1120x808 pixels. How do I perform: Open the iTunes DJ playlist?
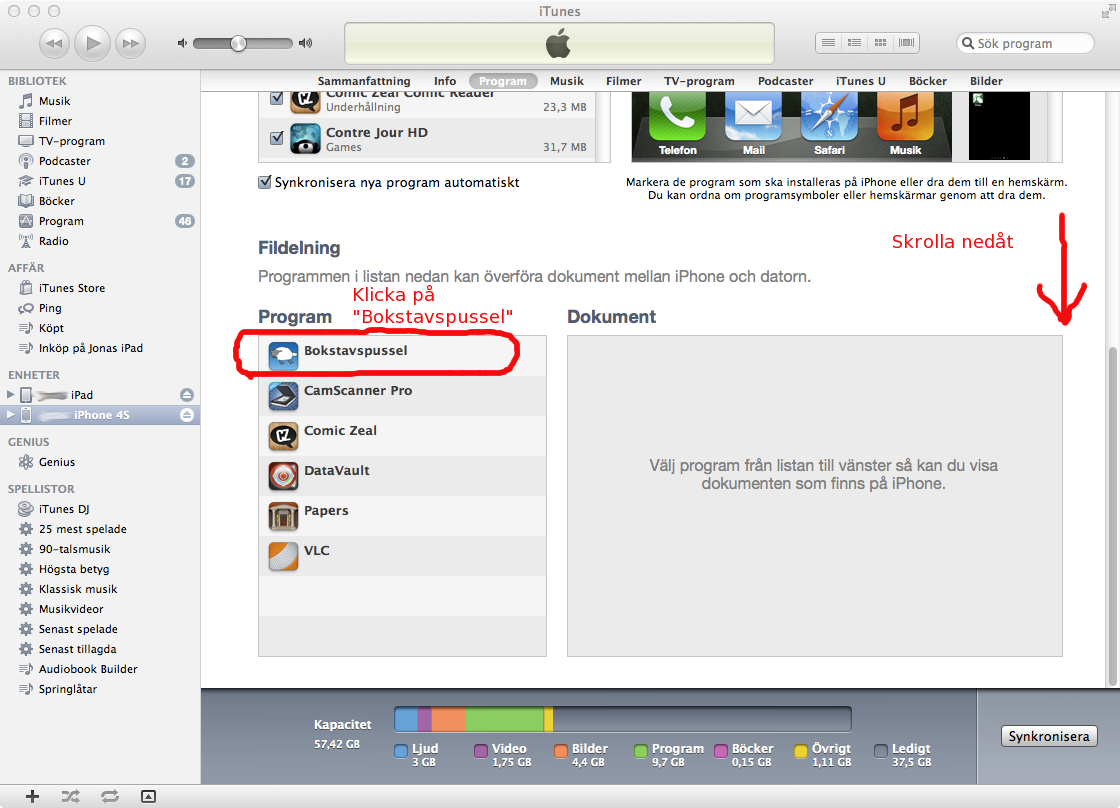tap(100, 509)
